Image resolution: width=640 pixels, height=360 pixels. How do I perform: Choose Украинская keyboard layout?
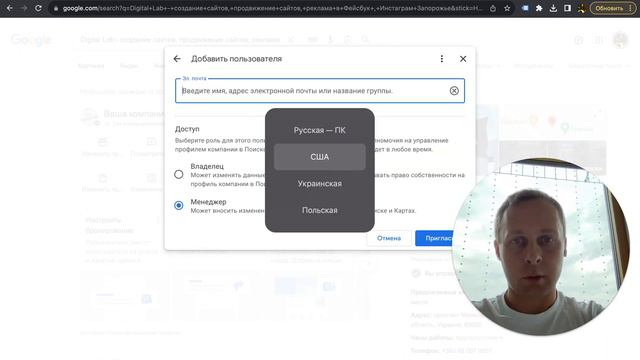320,184
